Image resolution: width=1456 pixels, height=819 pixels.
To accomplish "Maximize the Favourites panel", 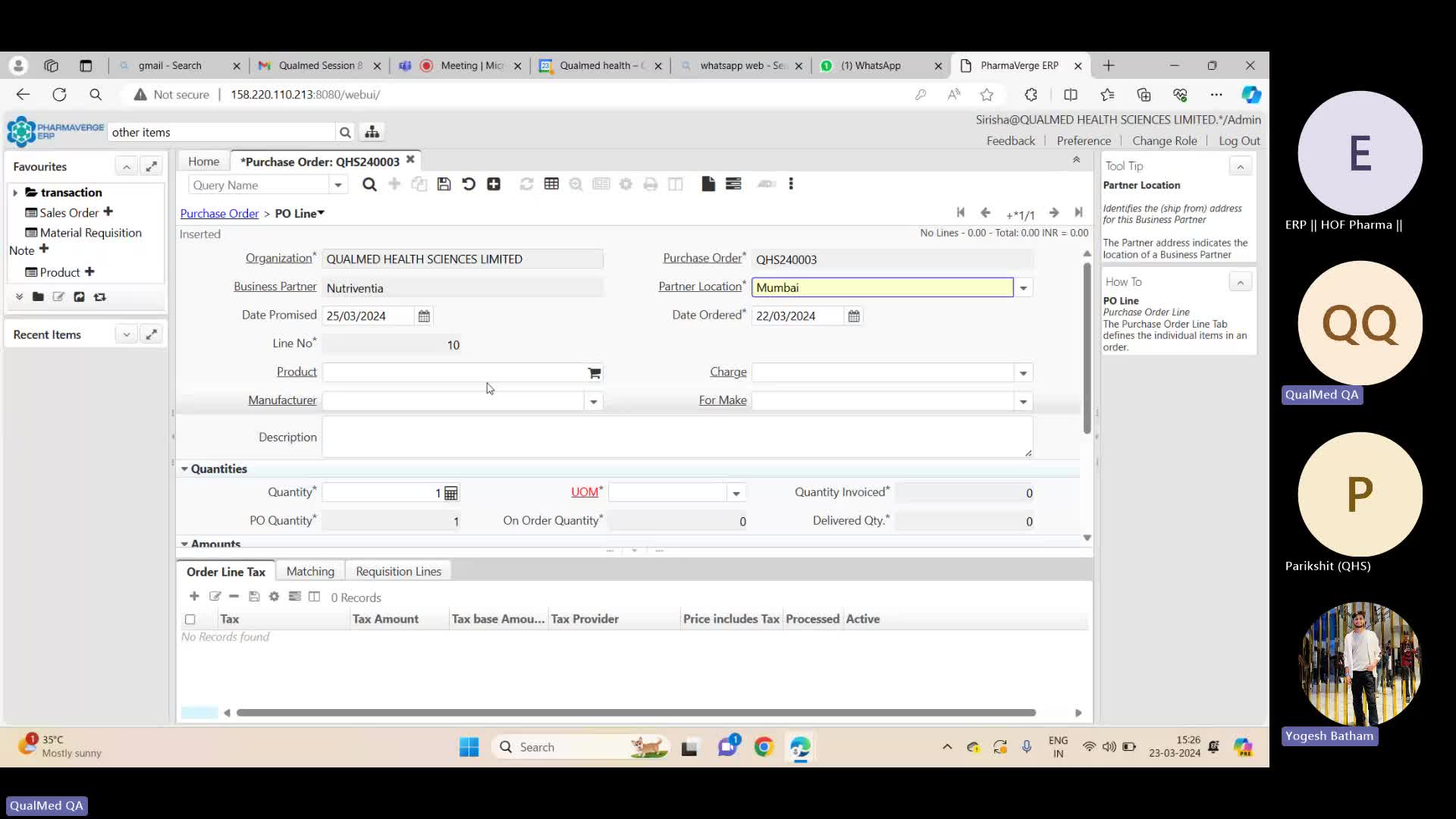I will click(x=152, y=166).
